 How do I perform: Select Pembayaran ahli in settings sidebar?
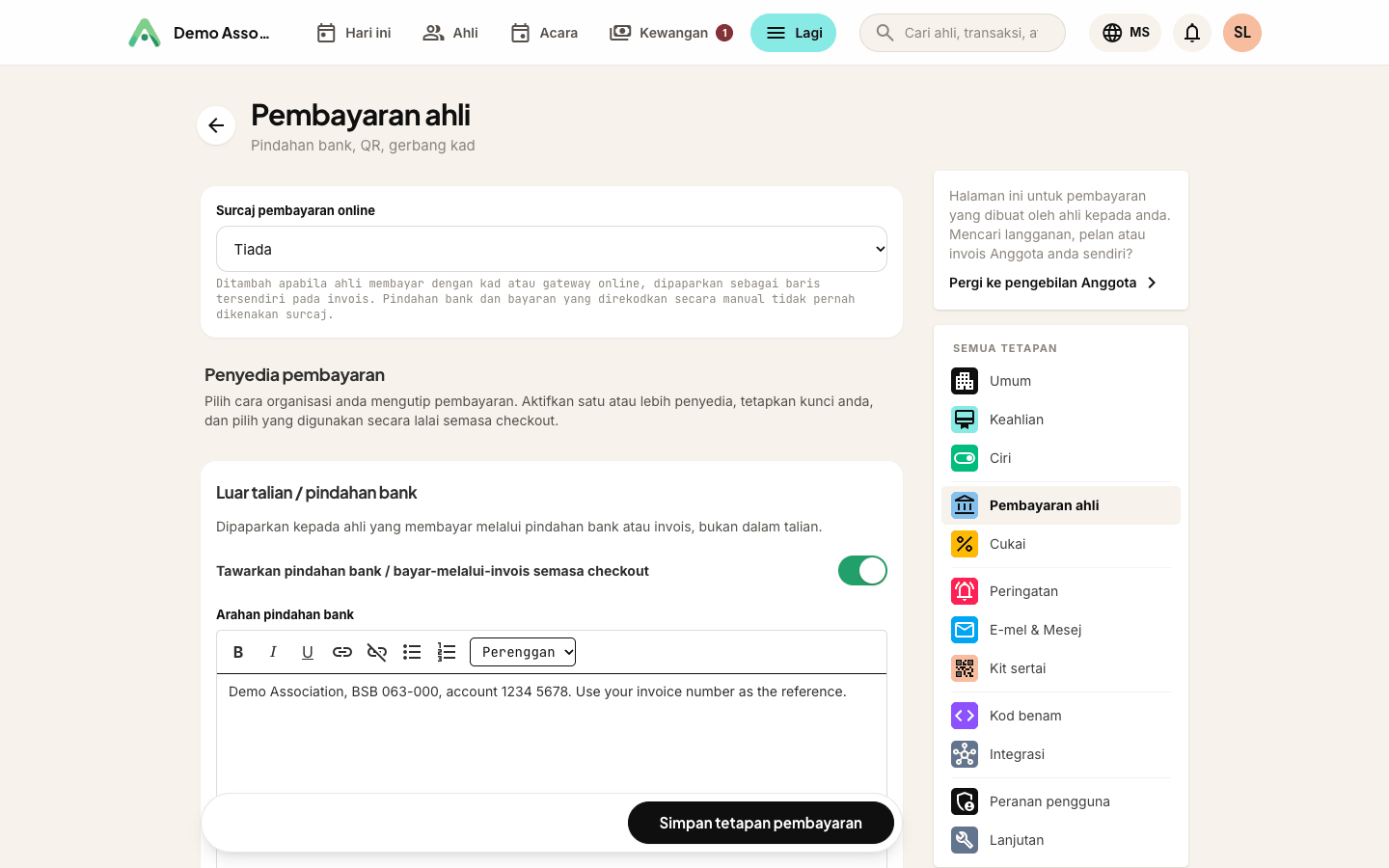click(x=1061, y=505)
